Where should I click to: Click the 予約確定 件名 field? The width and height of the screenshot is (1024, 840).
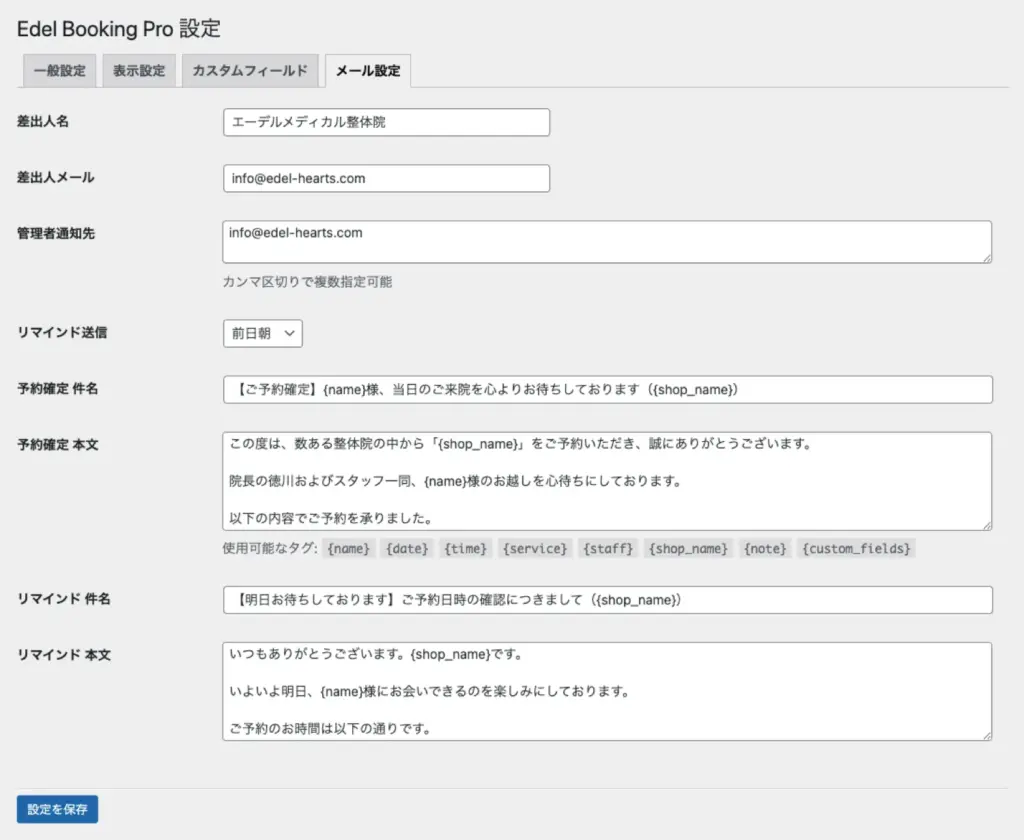coord(607,390)
